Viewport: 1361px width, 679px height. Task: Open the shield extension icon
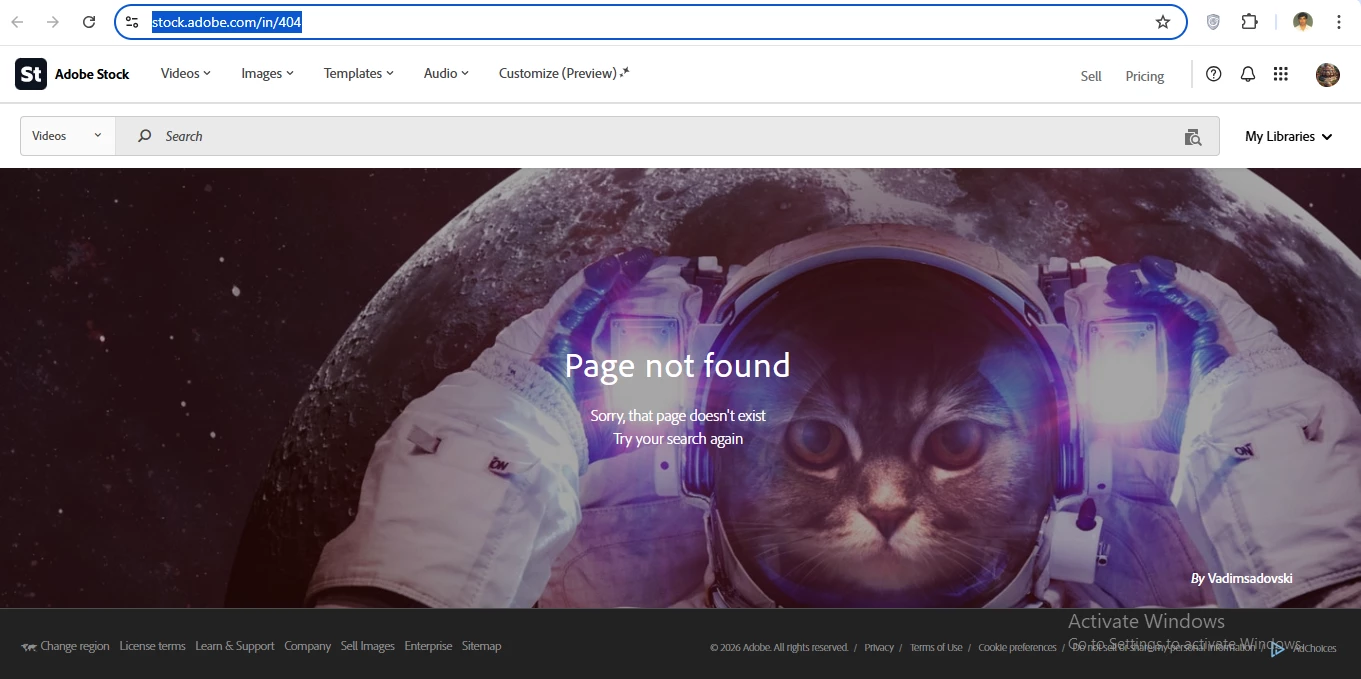pos(1213,22)
